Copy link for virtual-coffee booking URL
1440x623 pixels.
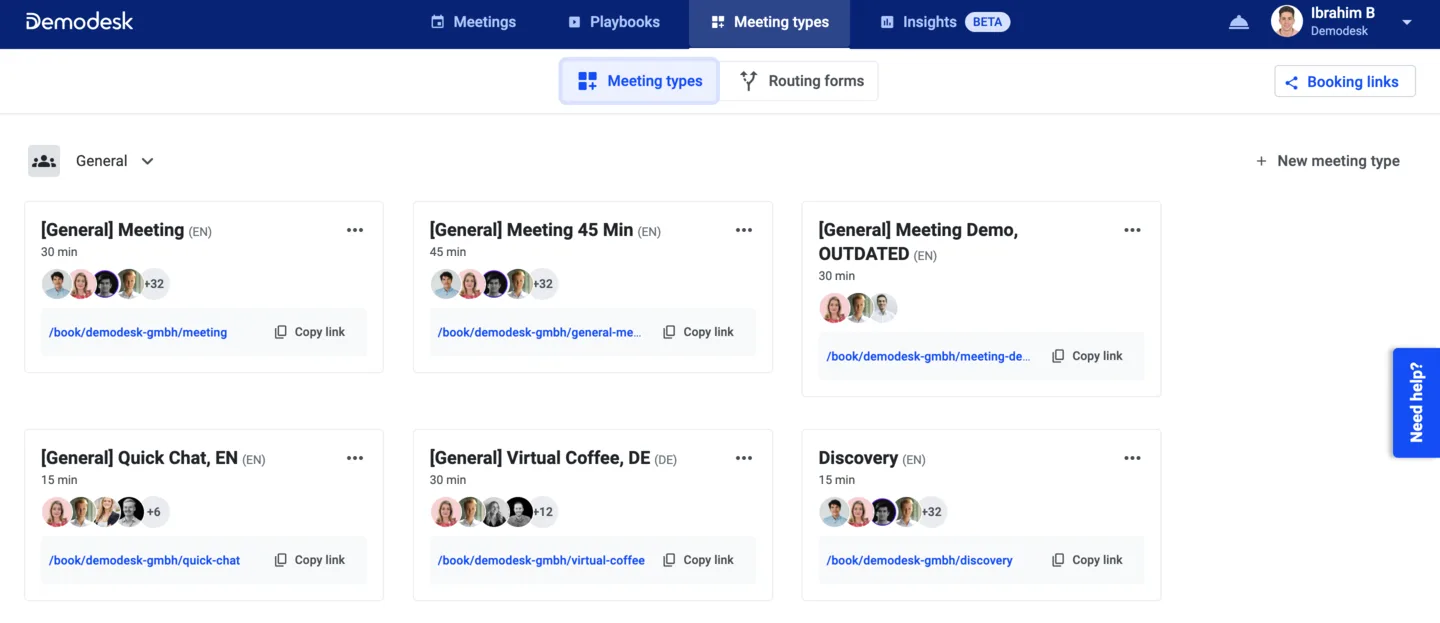tap(699, 560)
